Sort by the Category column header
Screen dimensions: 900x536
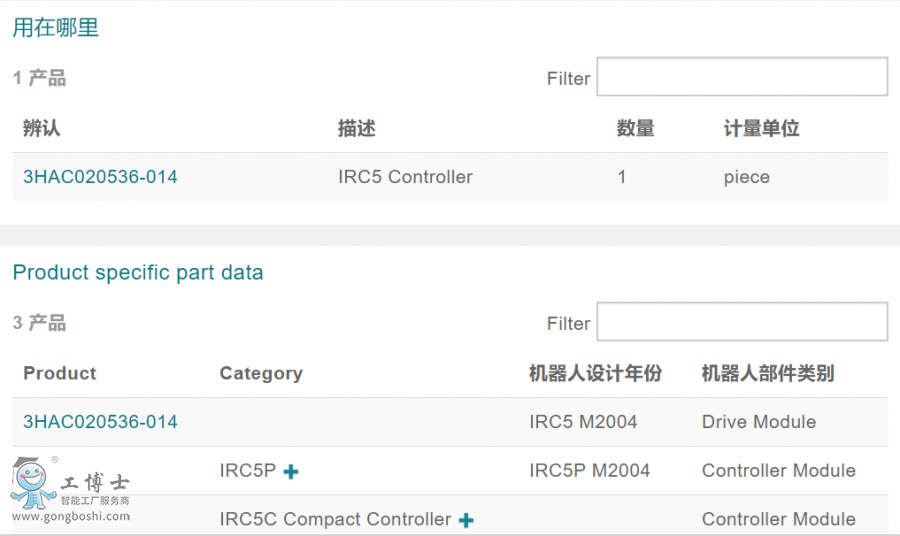coord(261,374)
